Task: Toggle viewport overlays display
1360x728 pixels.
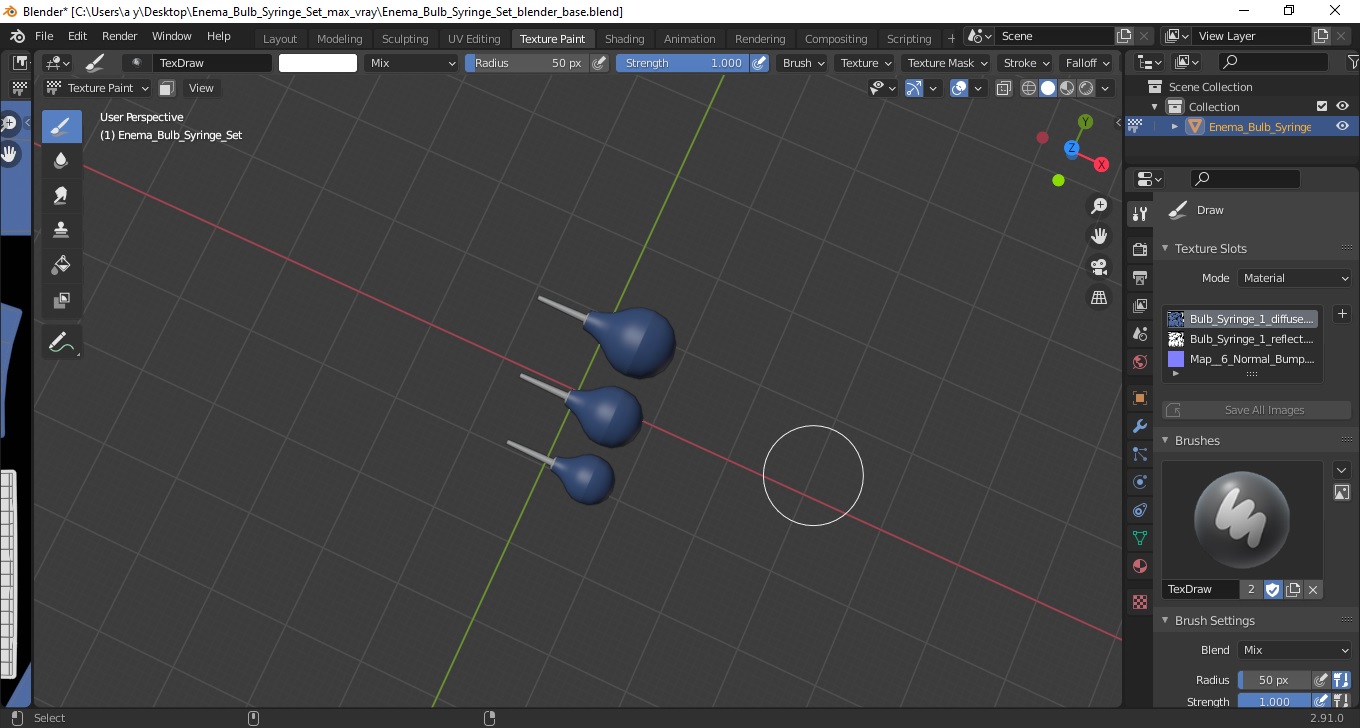Action: point(959,88)
